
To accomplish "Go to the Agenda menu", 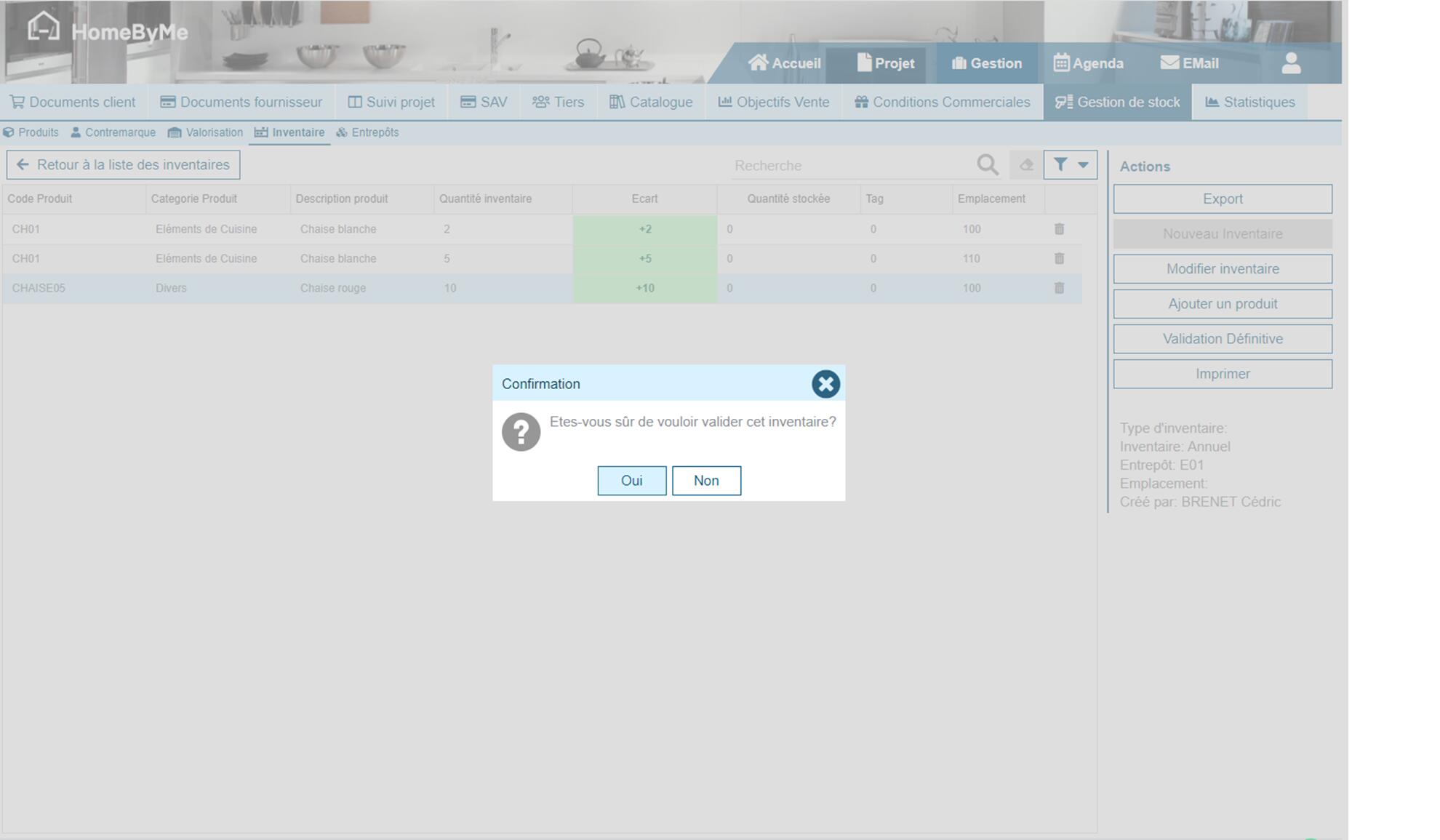I will [x=1088, y=63].
